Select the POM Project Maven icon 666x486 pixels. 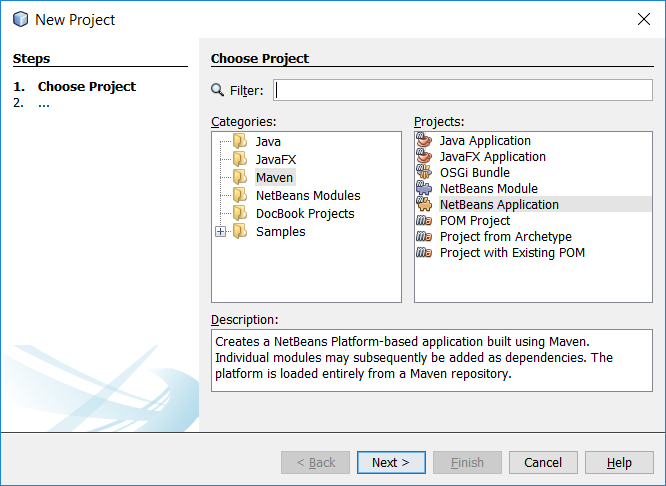[x=424, y=220]
